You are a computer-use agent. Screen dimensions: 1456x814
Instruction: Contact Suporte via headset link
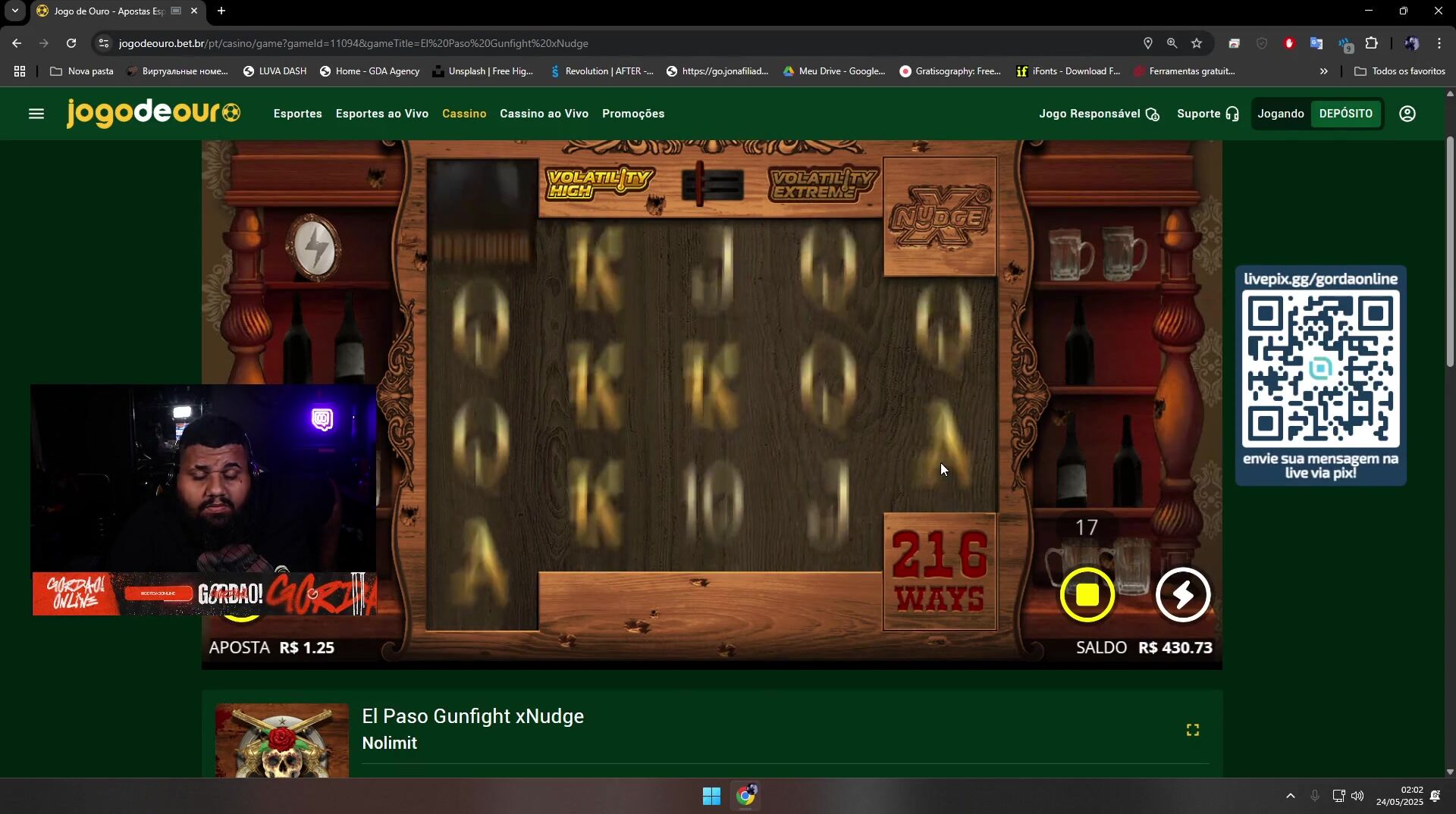coord(1208,114)
